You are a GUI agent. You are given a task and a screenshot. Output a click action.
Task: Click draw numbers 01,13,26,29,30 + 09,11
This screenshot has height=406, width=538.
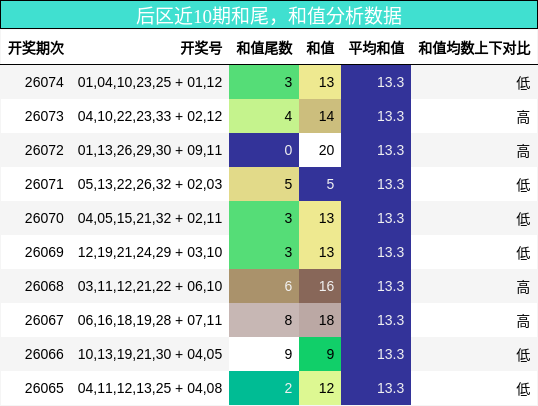point(150,150)
